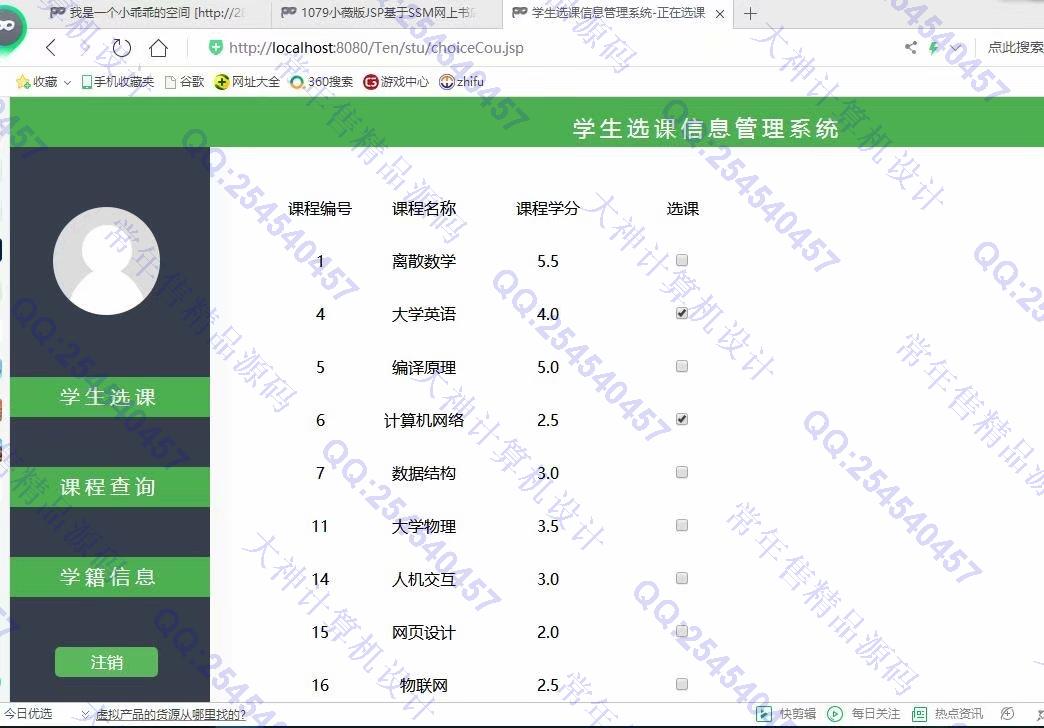
Task: Open 今日优选 in the status bar
Action: [x=28, y=714]
